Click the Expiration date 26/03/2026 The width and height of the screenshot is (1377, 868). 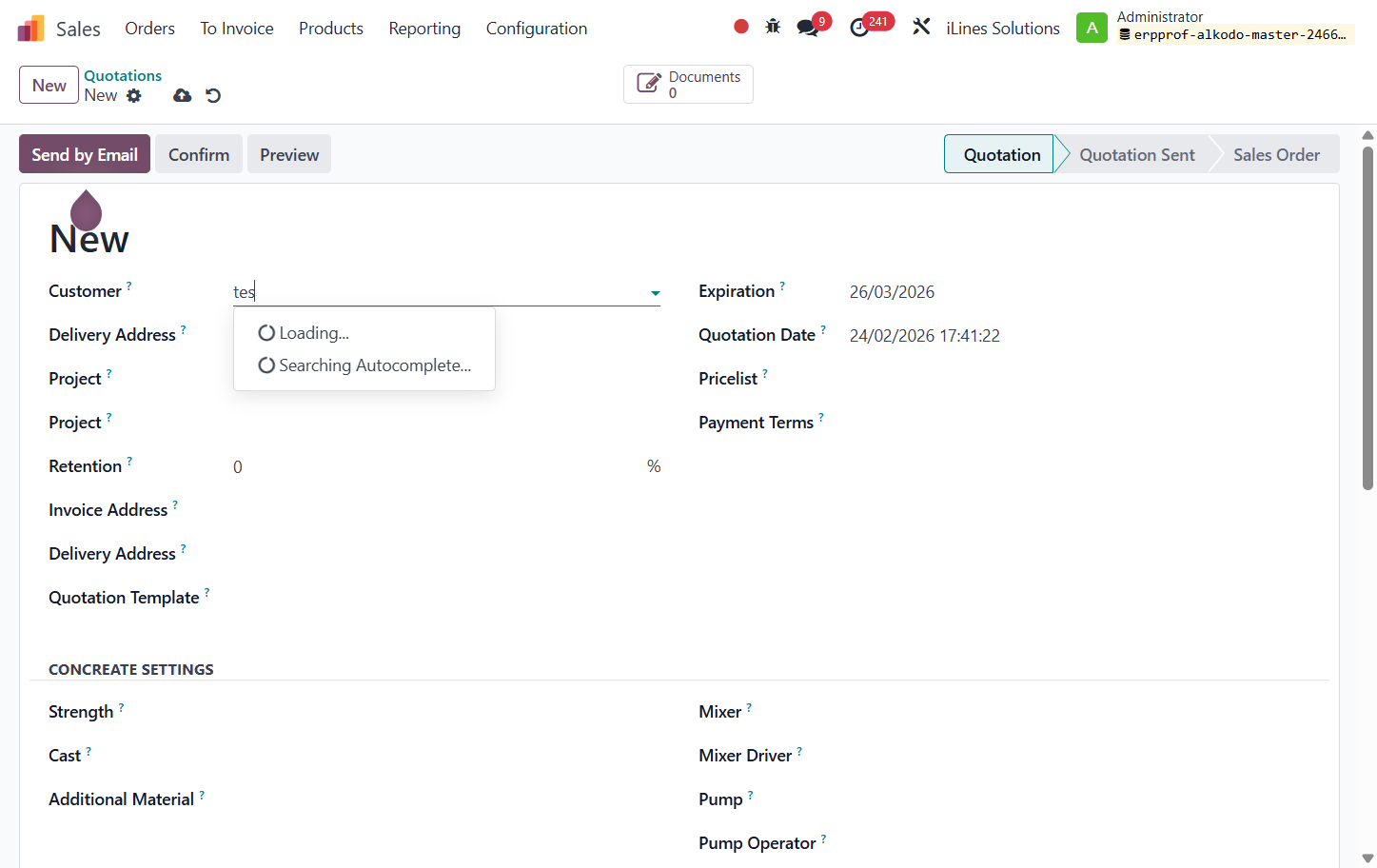click(x=892, y=292)
